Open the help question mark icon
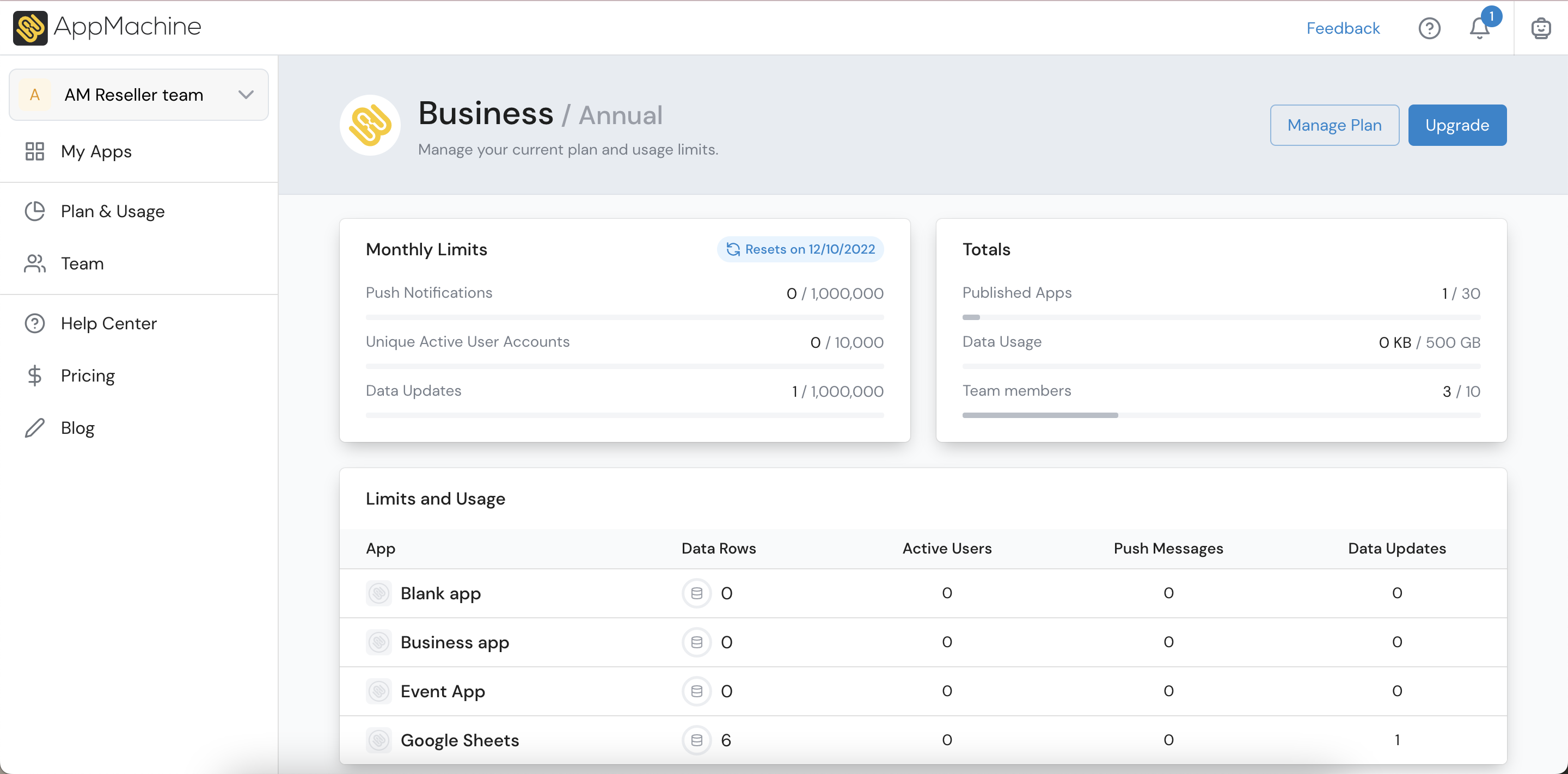 coord(1429,28)
